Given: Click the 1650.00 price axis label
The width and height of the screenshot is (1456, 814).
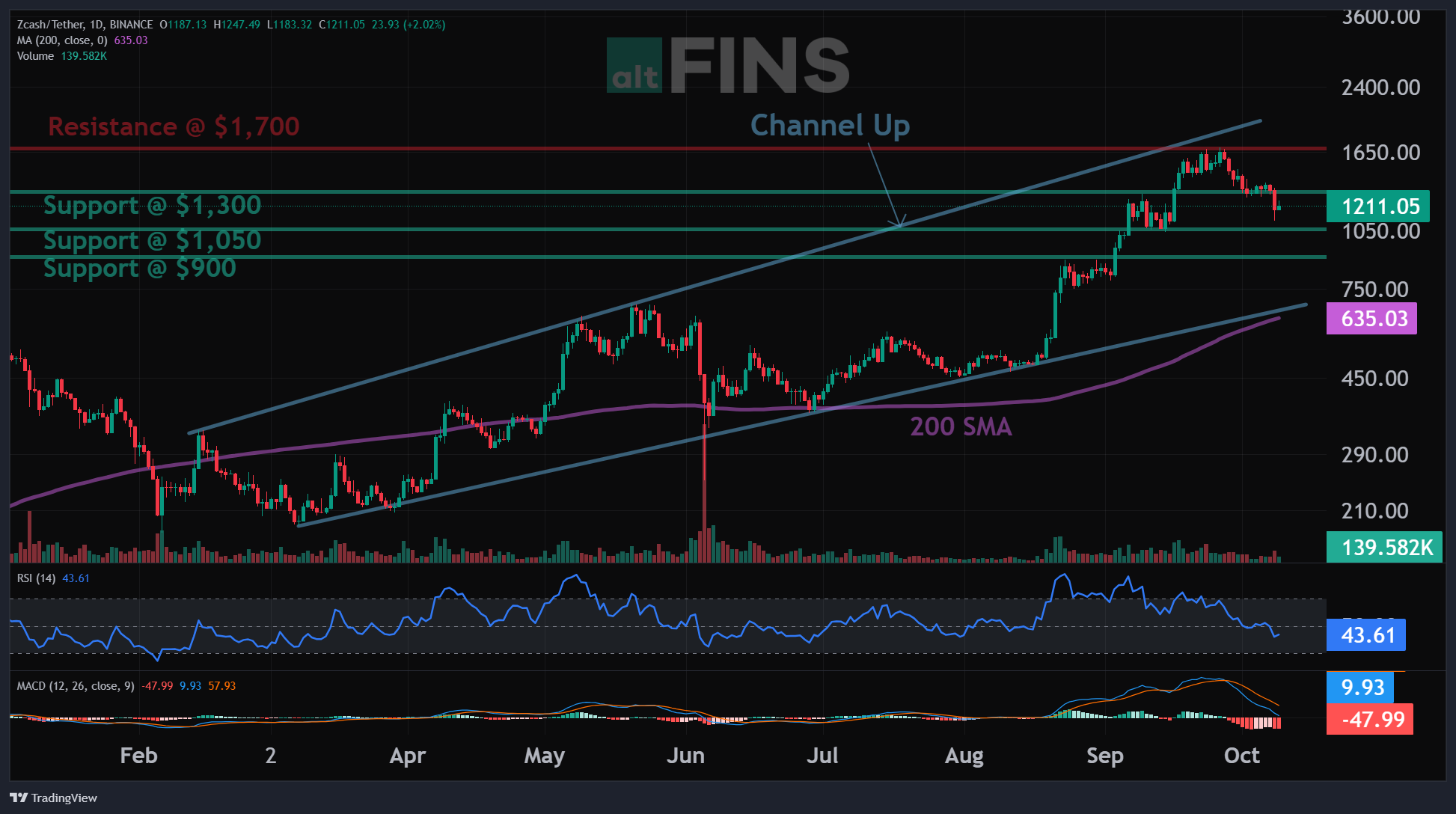Looking at the screenshot, I should 1381,153.
